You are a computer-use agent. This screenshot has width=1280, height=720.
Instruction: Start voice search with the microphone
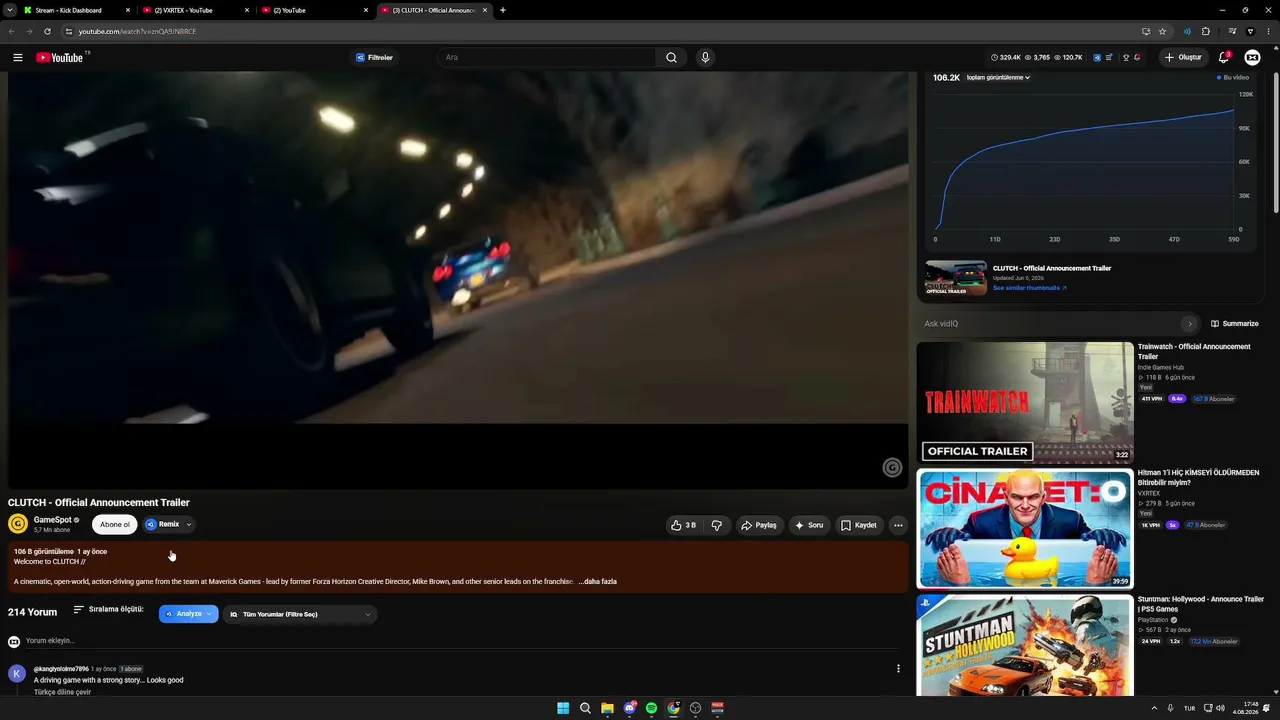[x=705, y=58]
